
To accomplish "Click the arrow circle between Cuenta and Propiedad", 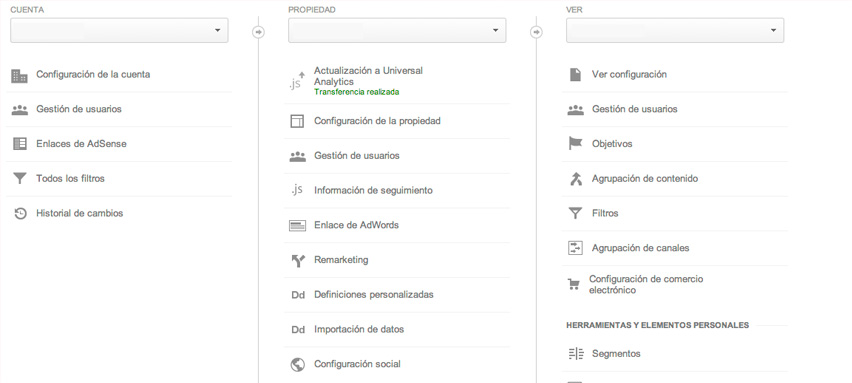I will coord(259,33).
